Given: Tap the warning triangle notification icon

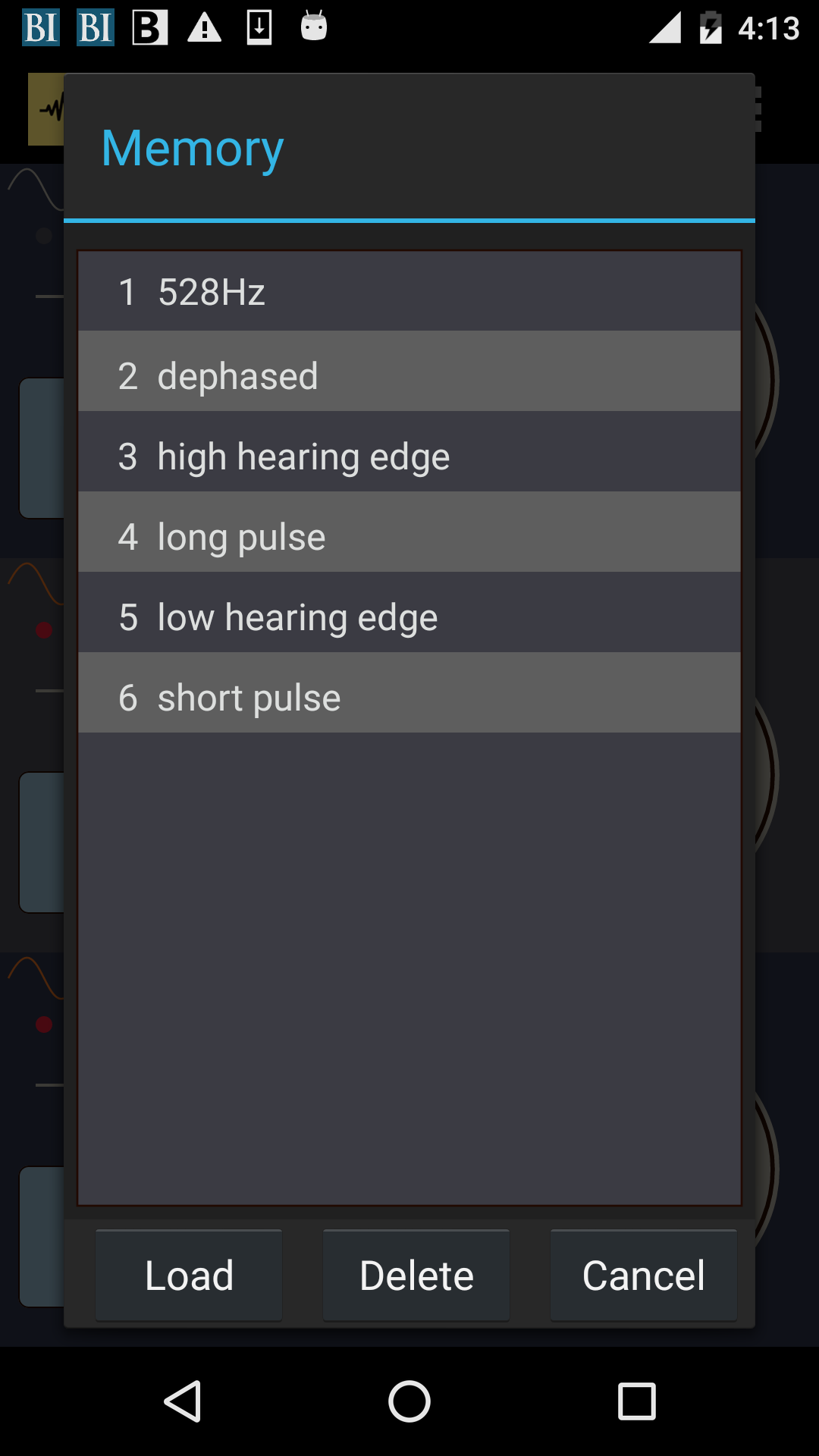Looking at the screenshot, I should point(204,28).
